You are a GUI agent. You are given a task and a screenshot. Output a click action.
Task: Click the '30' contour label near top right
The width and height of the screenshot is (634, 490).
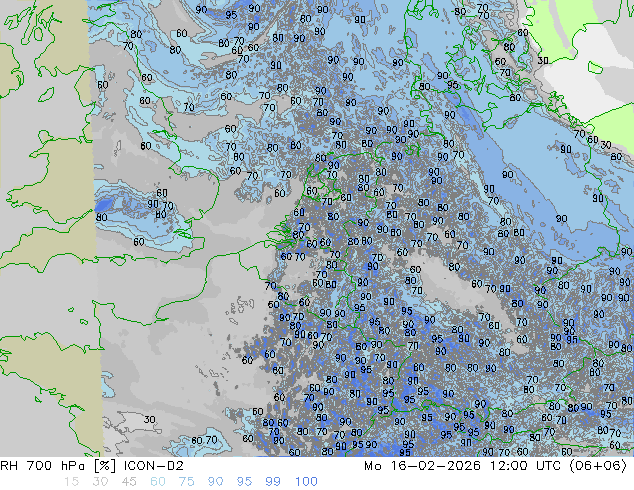coord(543,60)
